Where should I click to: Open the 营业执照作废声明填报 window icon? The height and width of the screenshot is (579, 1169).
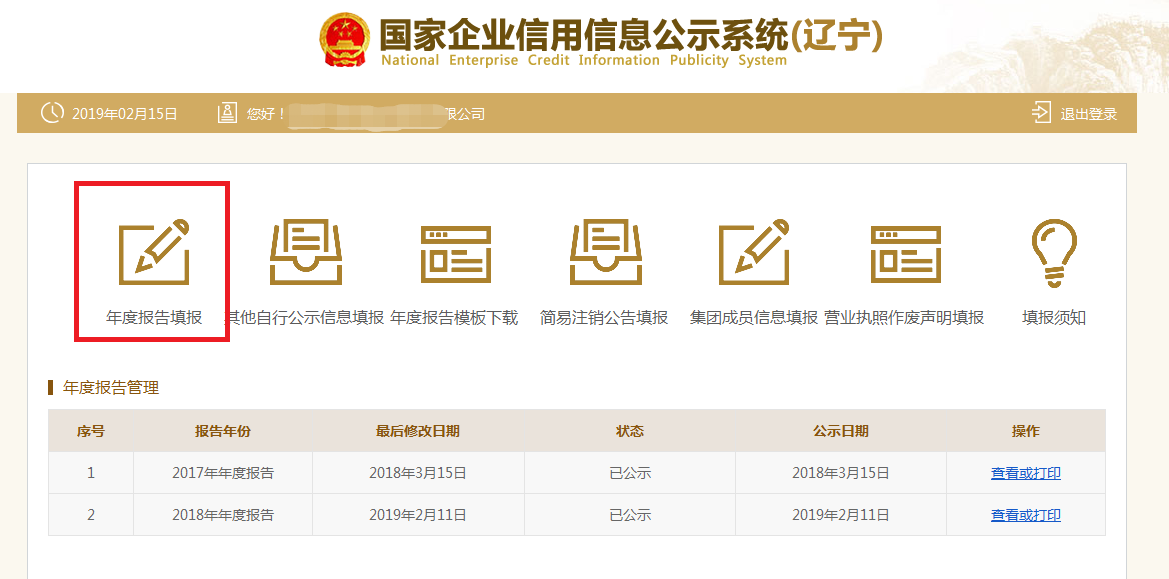906,254
